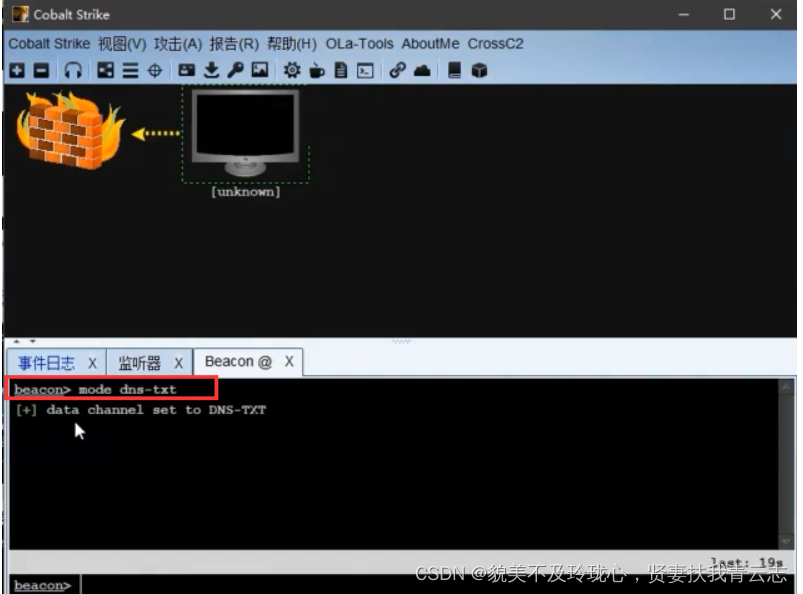Viewport: 803px width, 594px height.
Task: Click the coffee cup Java applet icon
Action: tap(317, 70)
